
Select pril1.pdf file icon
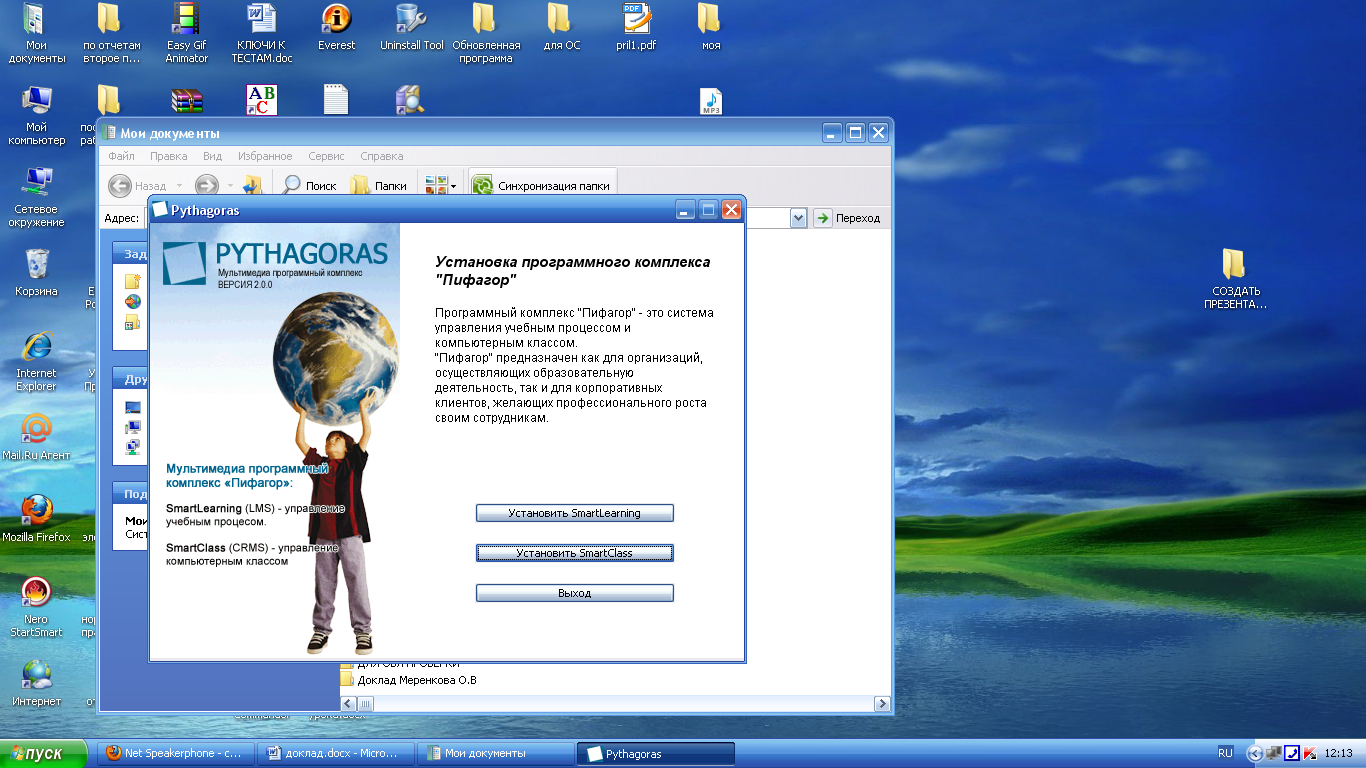point(636,28)
